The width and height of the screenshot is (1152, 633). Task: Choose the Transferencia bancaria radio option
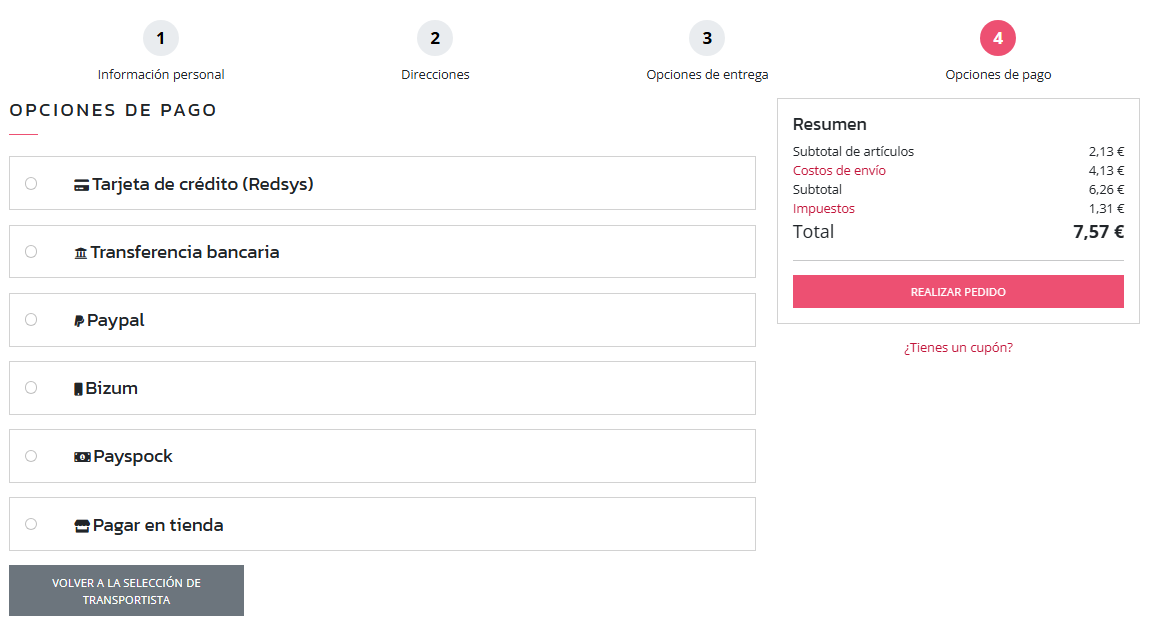pyautogui.click(x=31, y=252)
